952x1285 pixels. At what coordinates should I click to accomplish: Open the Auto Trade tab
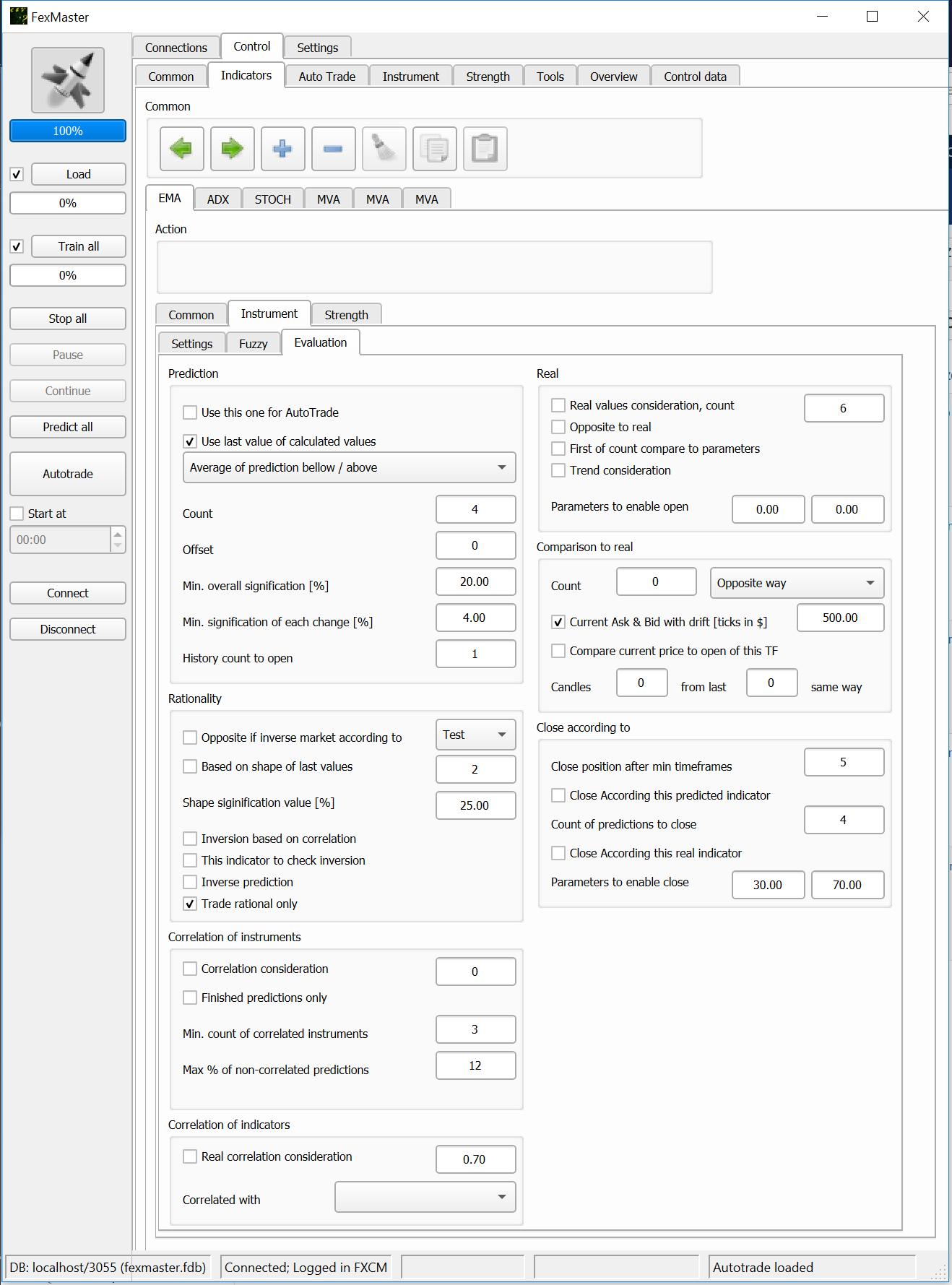coord(326,77)
